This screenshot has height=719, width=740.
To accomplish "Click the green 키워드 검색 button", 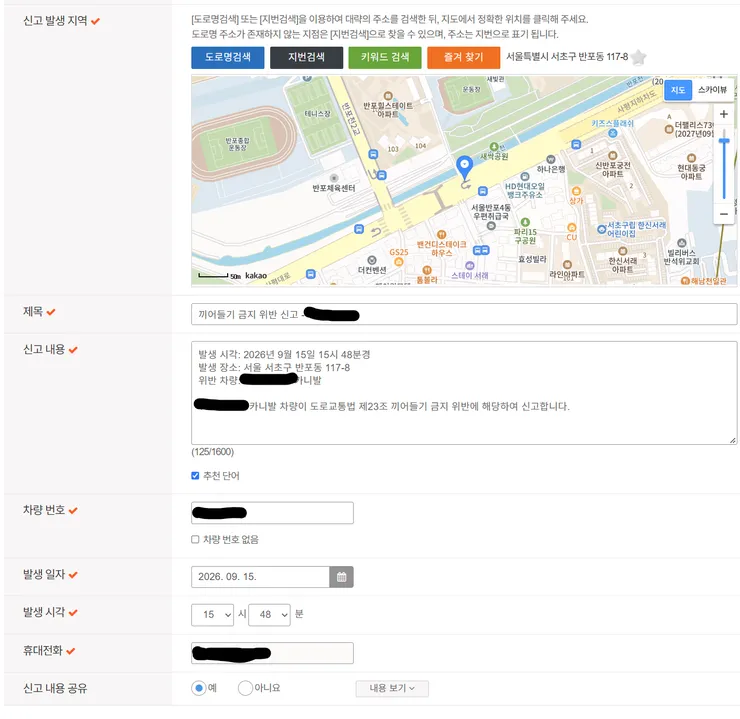I will (385, 58).
